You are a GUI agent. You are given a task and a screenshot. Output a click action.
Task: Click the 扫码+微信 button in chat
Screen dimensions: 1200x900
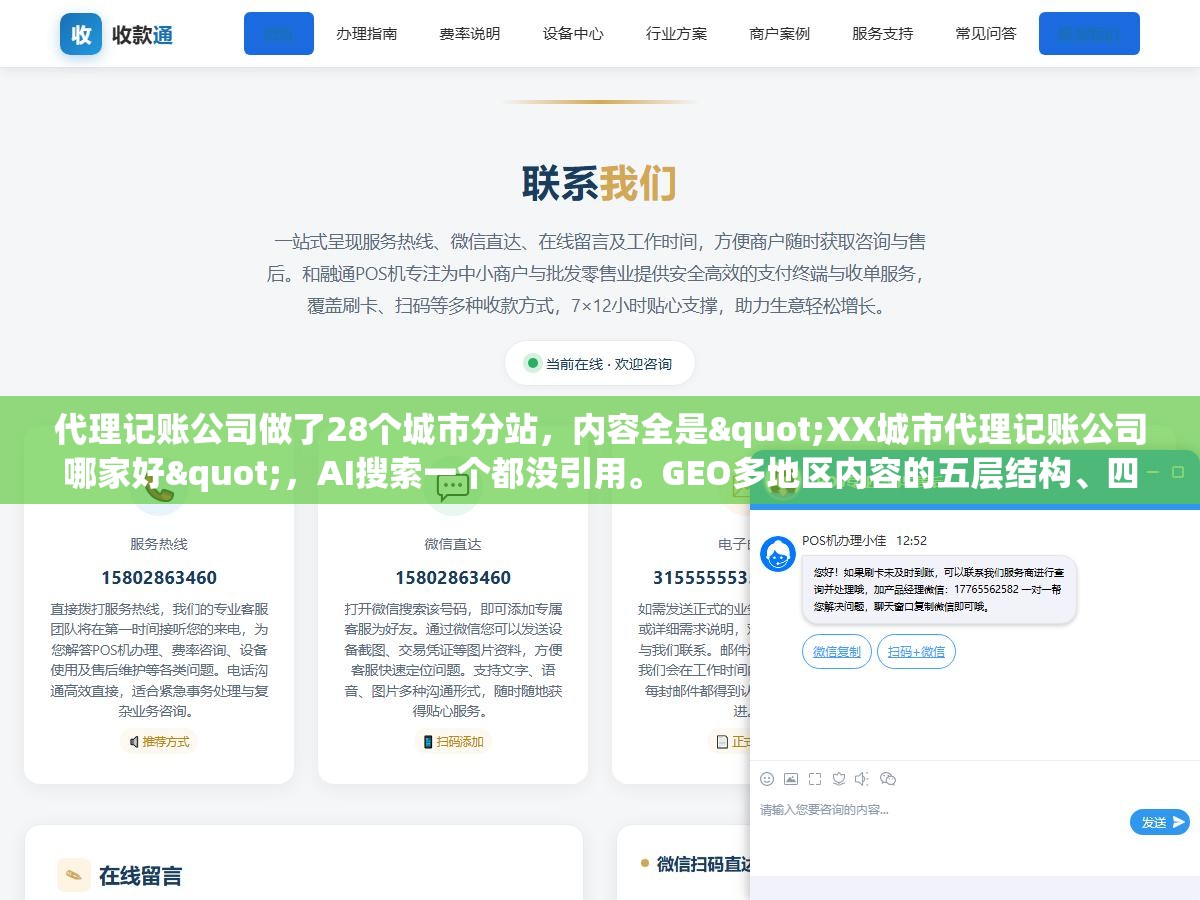[917, 652]
